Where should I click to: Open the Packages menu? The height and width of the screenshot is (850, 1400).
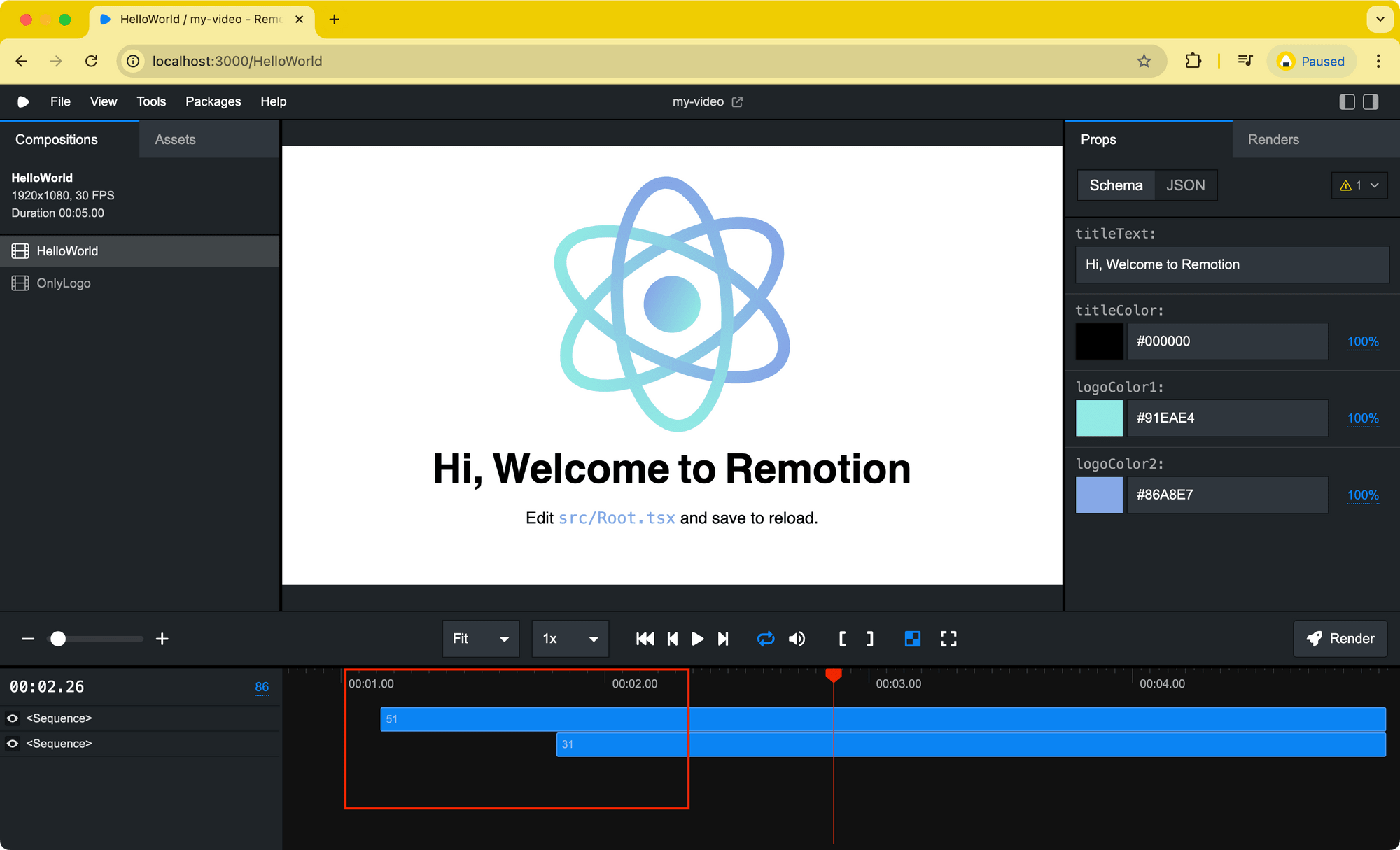tap(213, 101)
